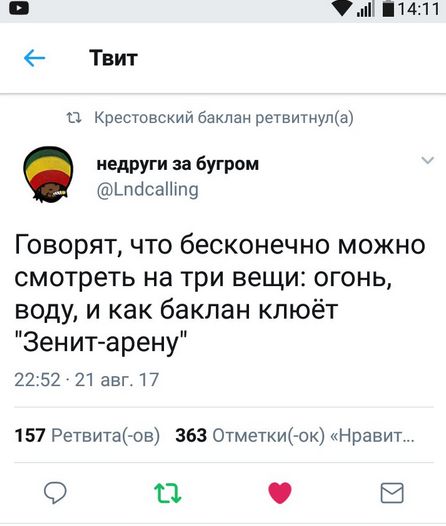This screenshot has width=446, height=526.
Task: View the 363 Отметки «Нравится» list
Action: pos(295,435)
